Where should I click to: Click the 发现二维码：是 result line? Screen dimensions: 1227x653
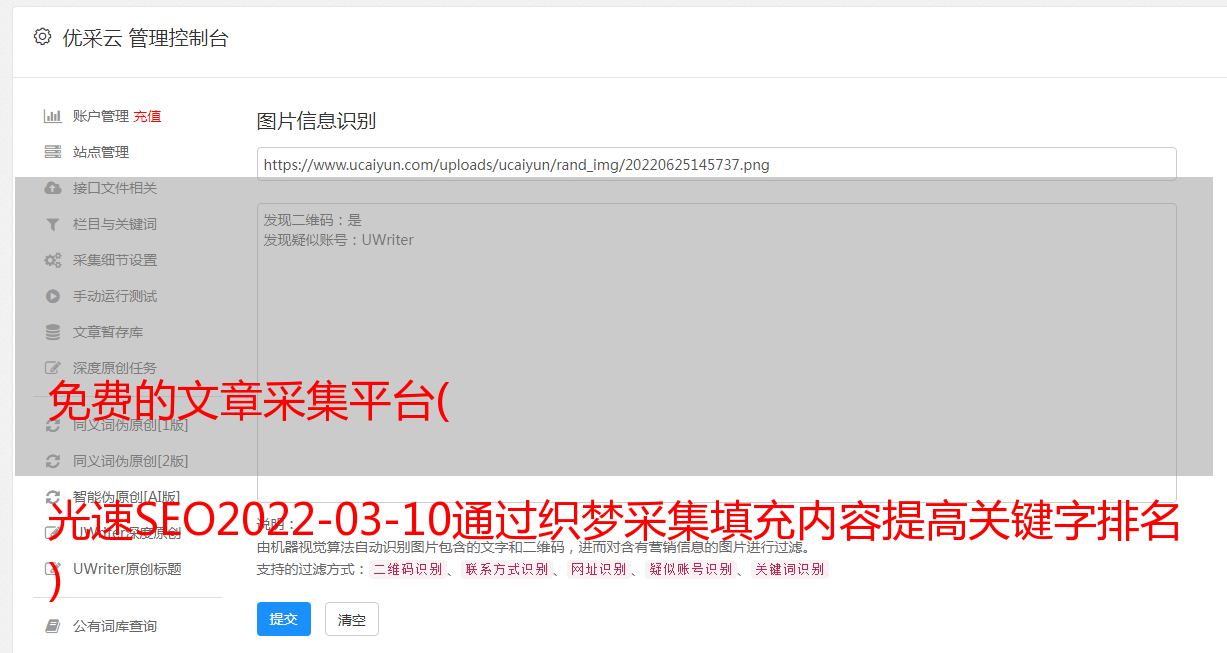313,220
